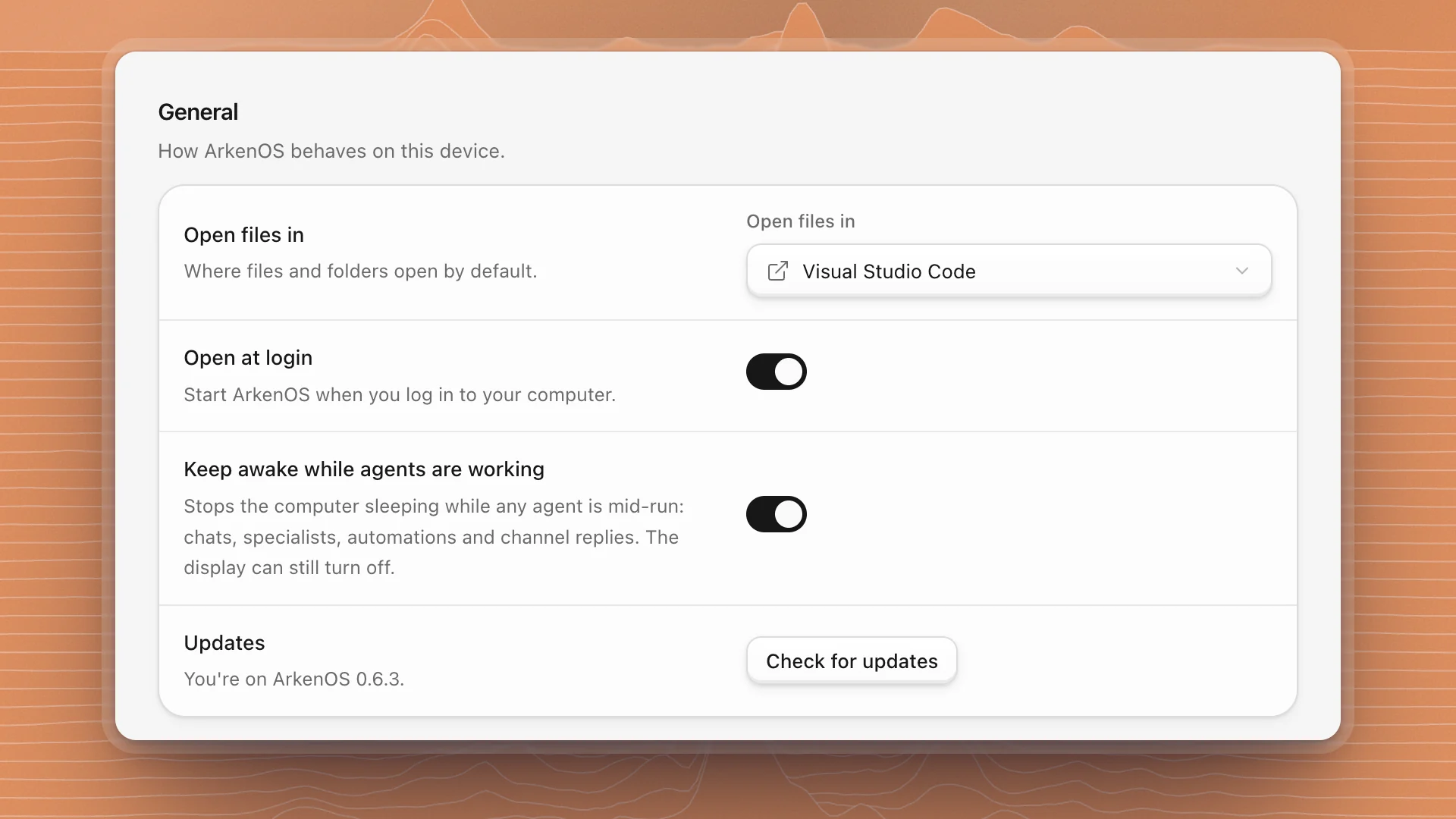
Task: Click the 'Open files in' row title
Action: (x=243, y=235)
